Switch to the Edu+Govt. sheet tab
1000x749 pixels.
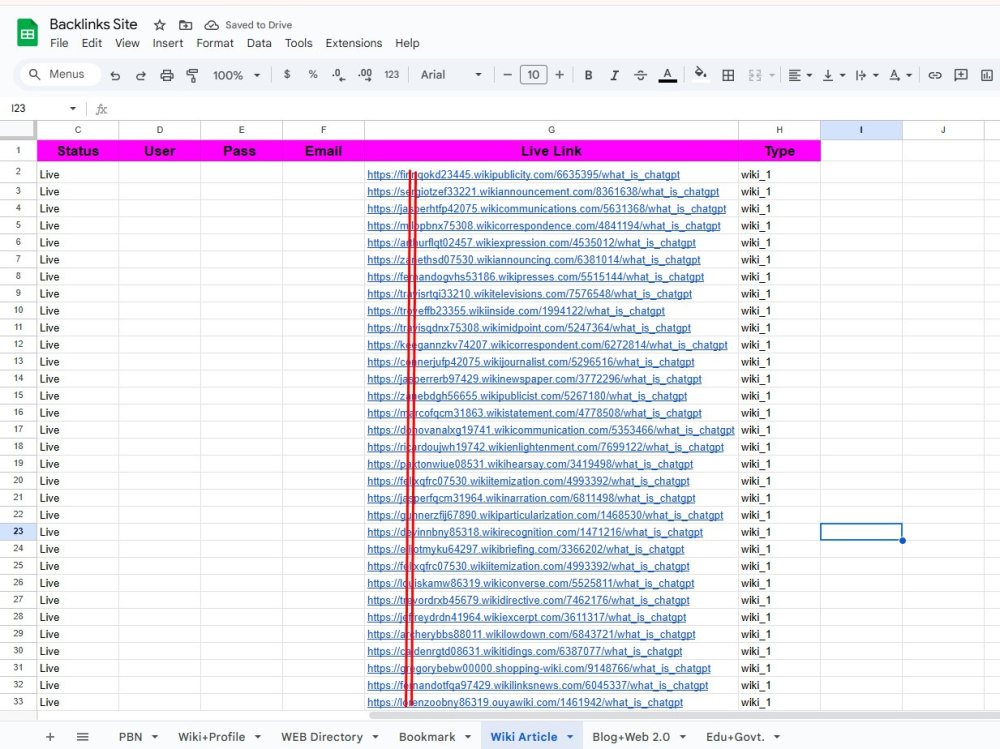pyautogui.click(x=735, y=737)
